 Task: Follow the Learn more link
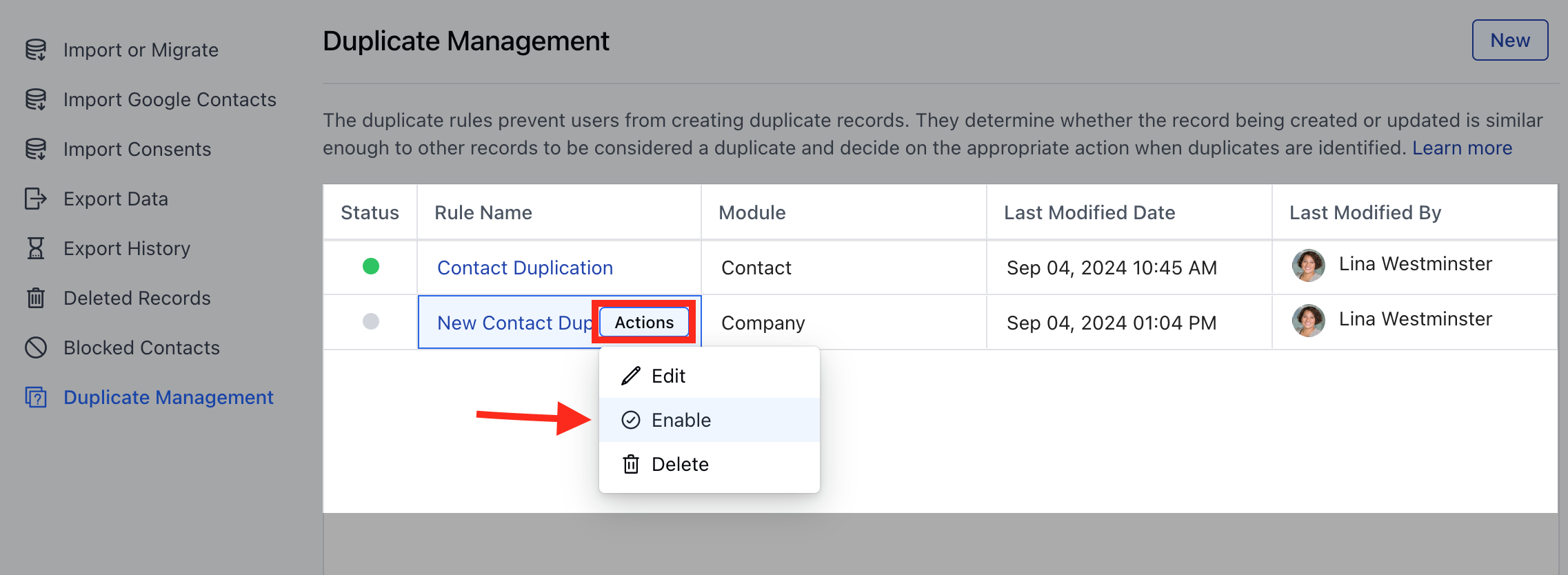click(1462, 148)
